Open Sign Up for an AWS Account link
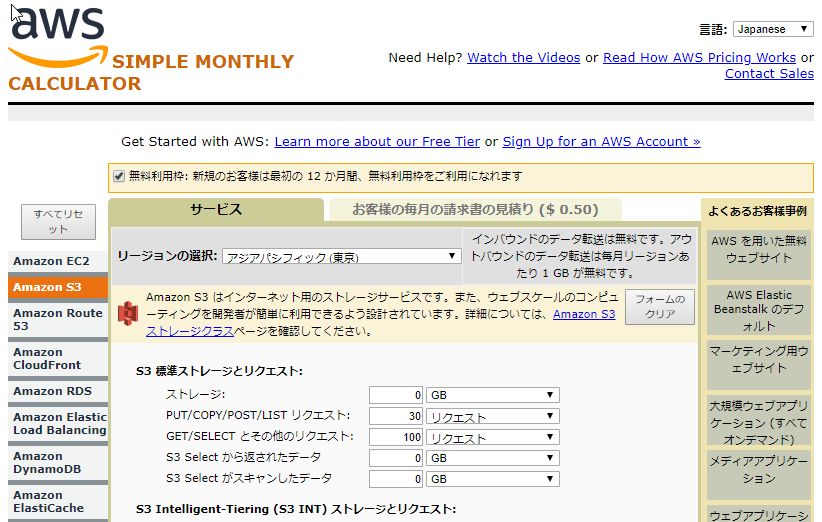 (601, 142)
